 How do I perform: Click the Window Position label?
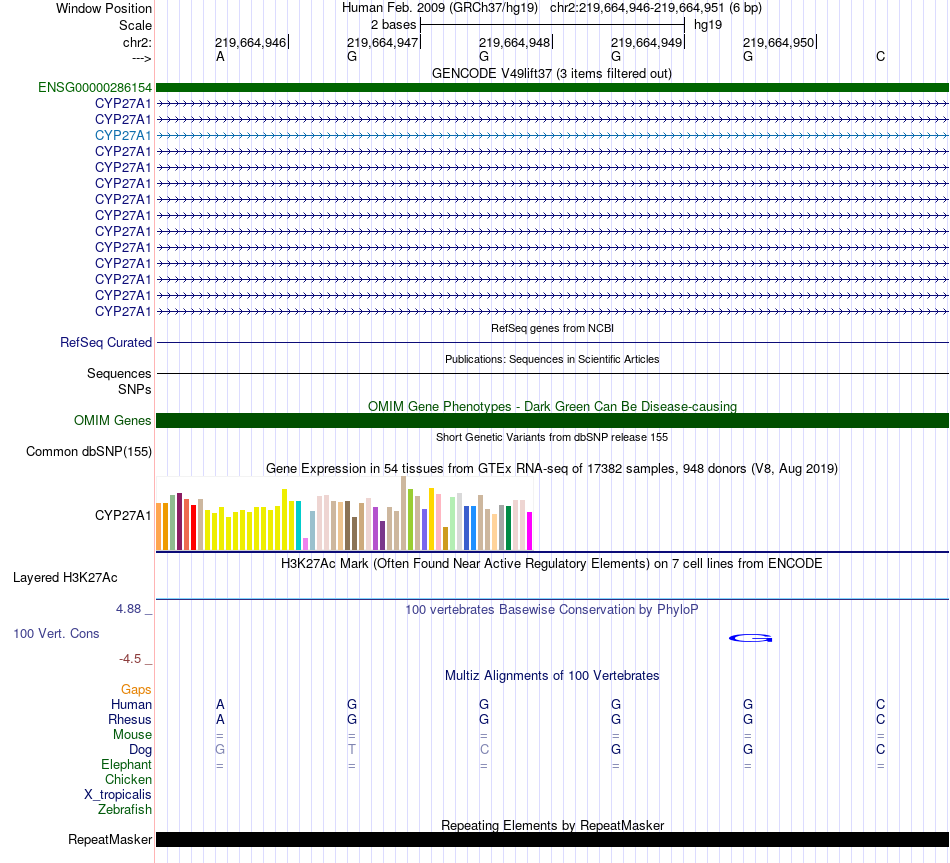tap(104, 8)
